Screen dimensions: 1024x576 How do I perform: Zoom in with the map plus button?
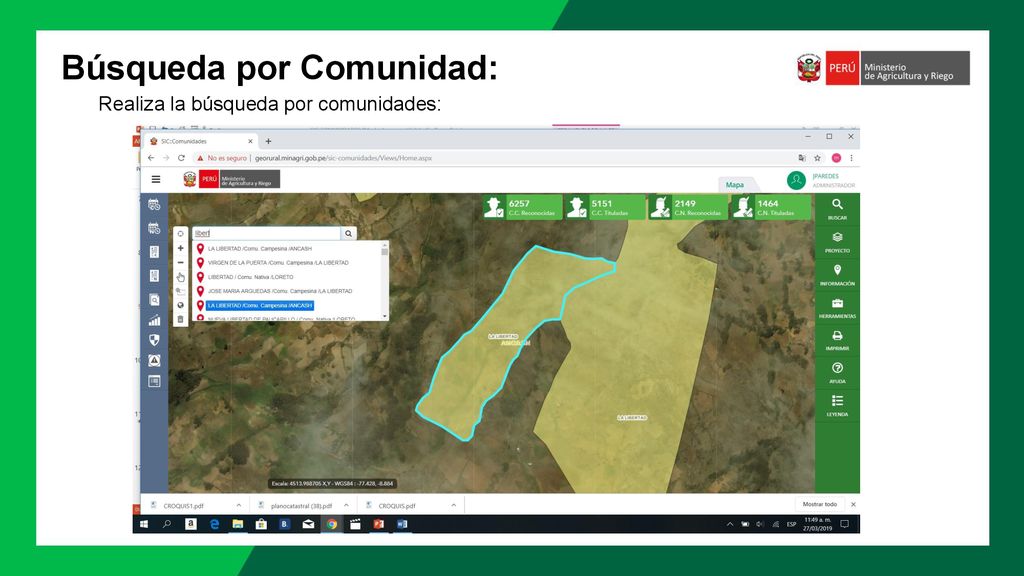181,248
